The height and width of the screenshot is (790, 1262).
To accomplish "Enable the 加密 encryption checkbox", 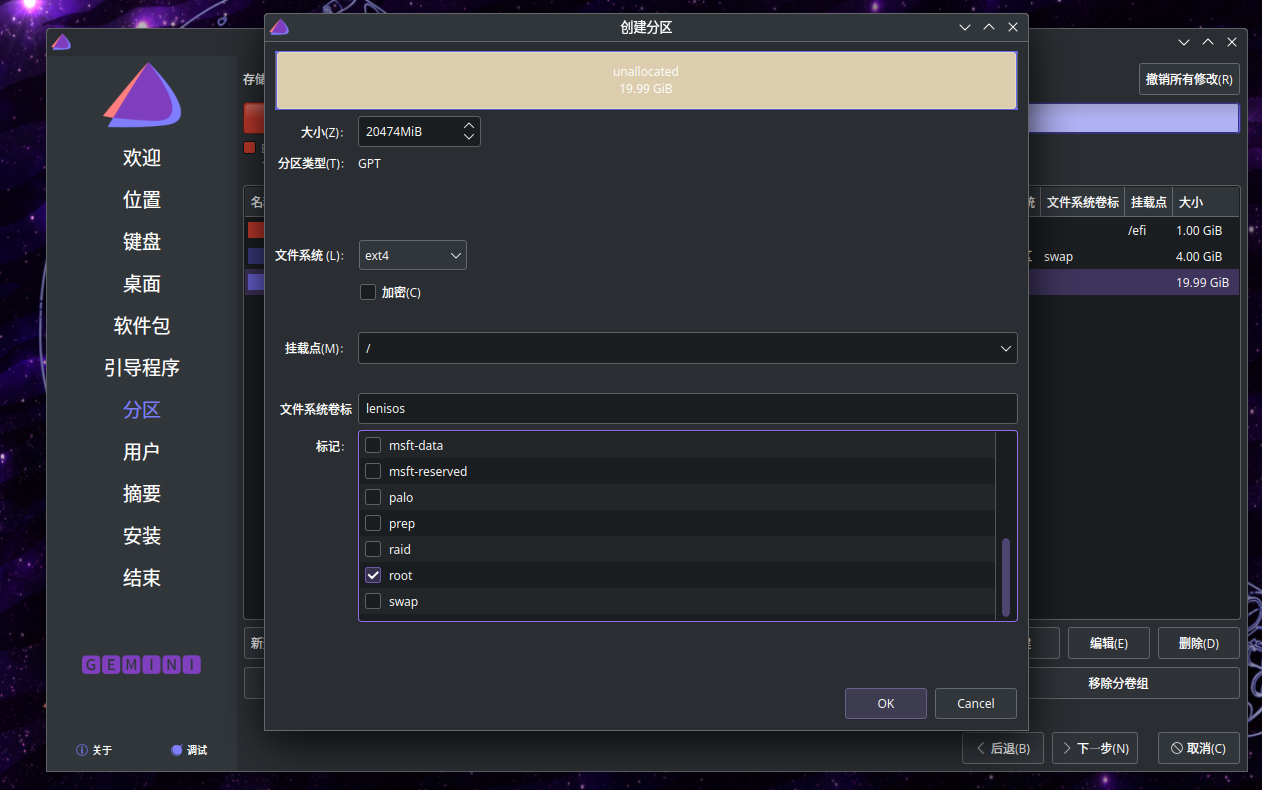I will 368,292.
